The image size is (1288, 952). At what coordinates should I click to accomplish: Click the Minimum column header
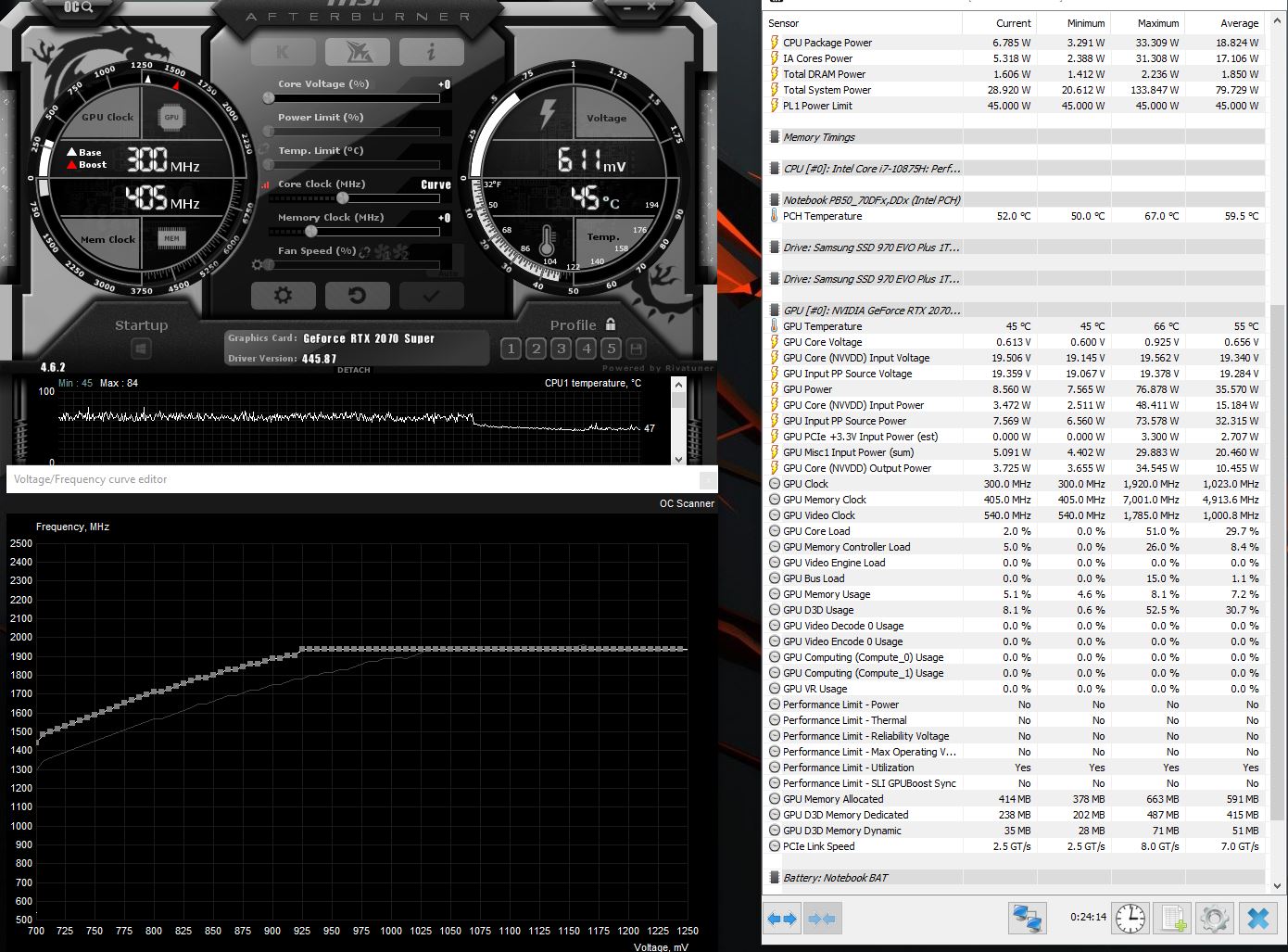(x=1072, y=23)
